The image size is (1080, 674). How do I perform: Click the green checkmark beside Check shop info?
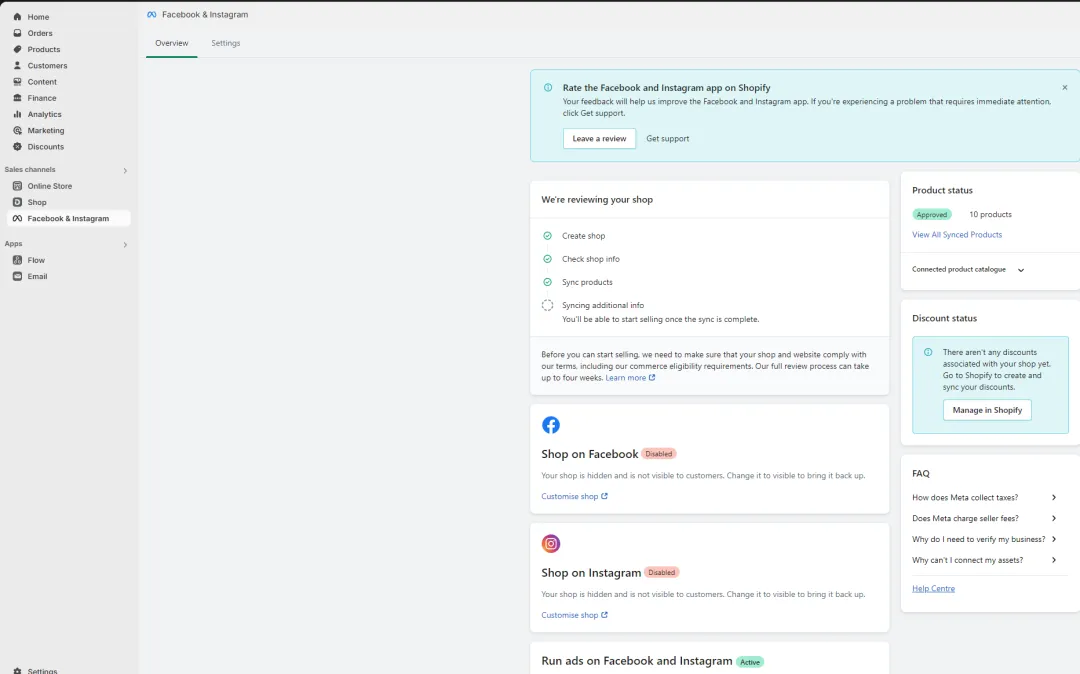[548, 259]
